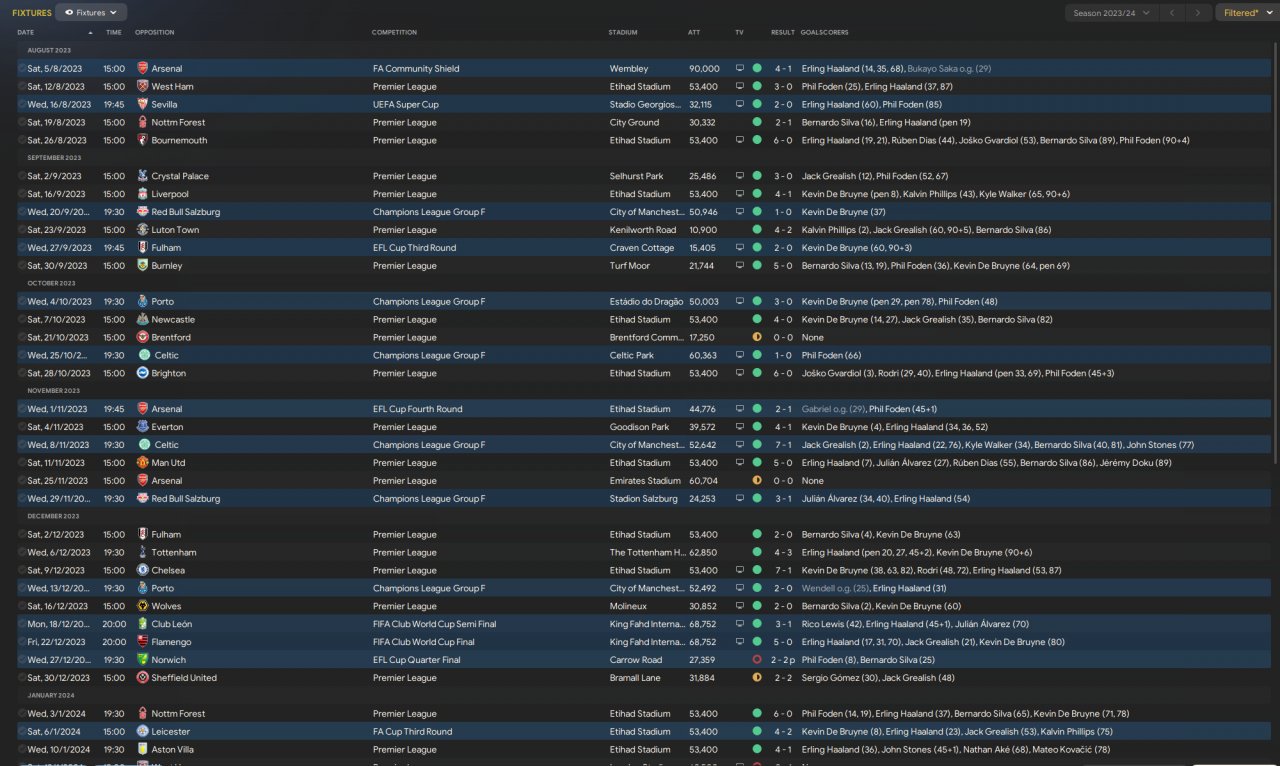Open the Luton Town opposition link
This screenshot has height=766, width=1280.
[x=175, y=230]
